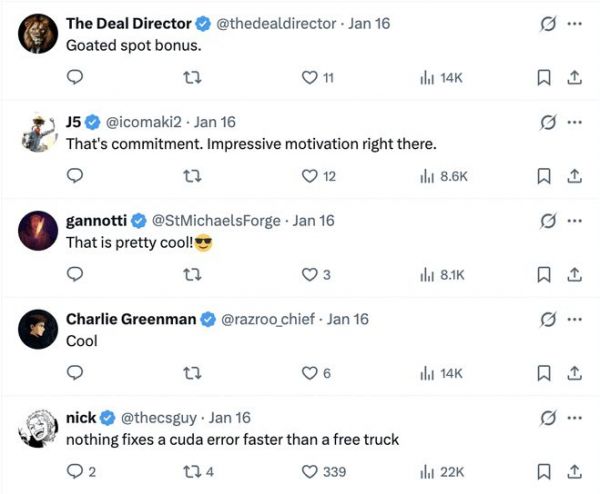This screenshot has width=600, height=494.
Task: Click the Grok icon on J5's tweet
Action: [x=547, y=122]
